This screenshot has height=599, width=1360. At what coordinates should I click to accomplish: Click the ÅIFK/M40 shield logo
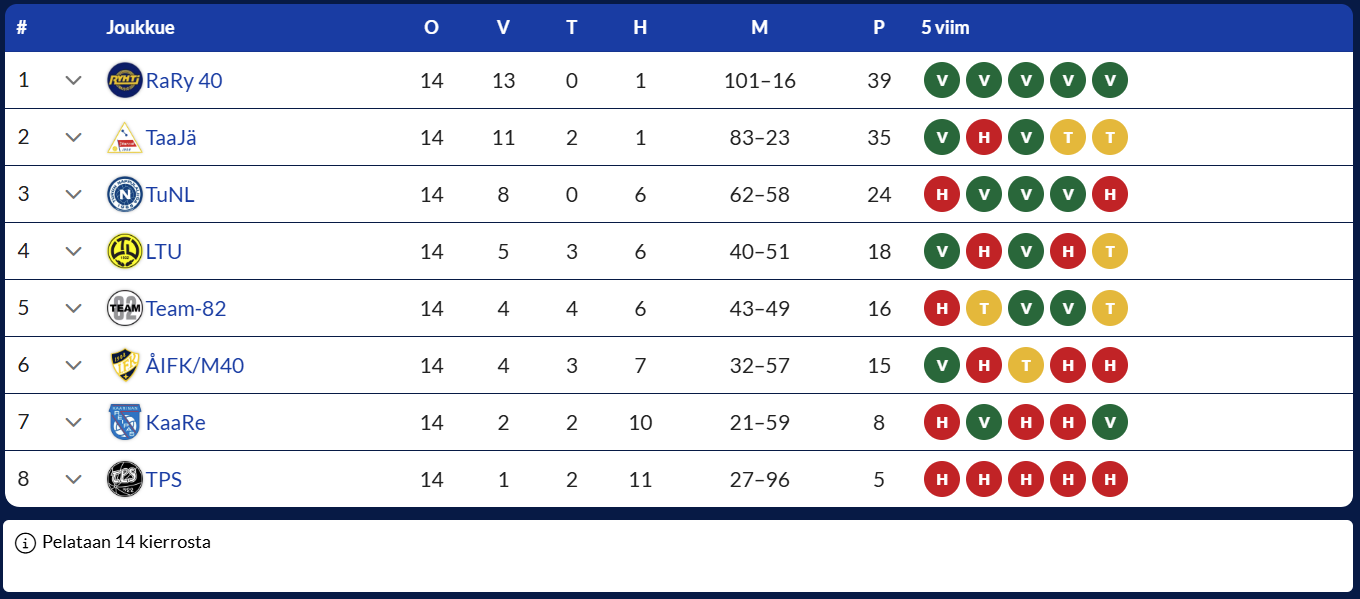coord(125,365)
